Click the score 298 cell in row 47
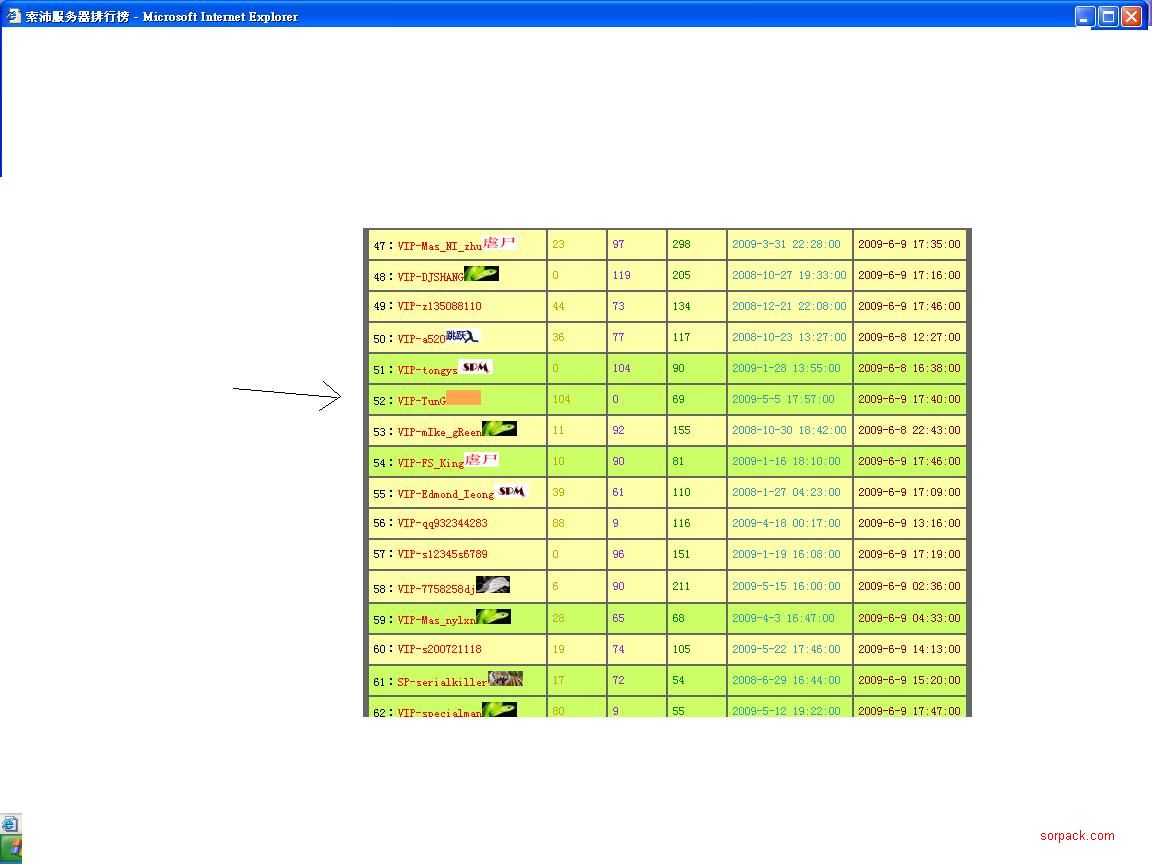 coord(682,245)
